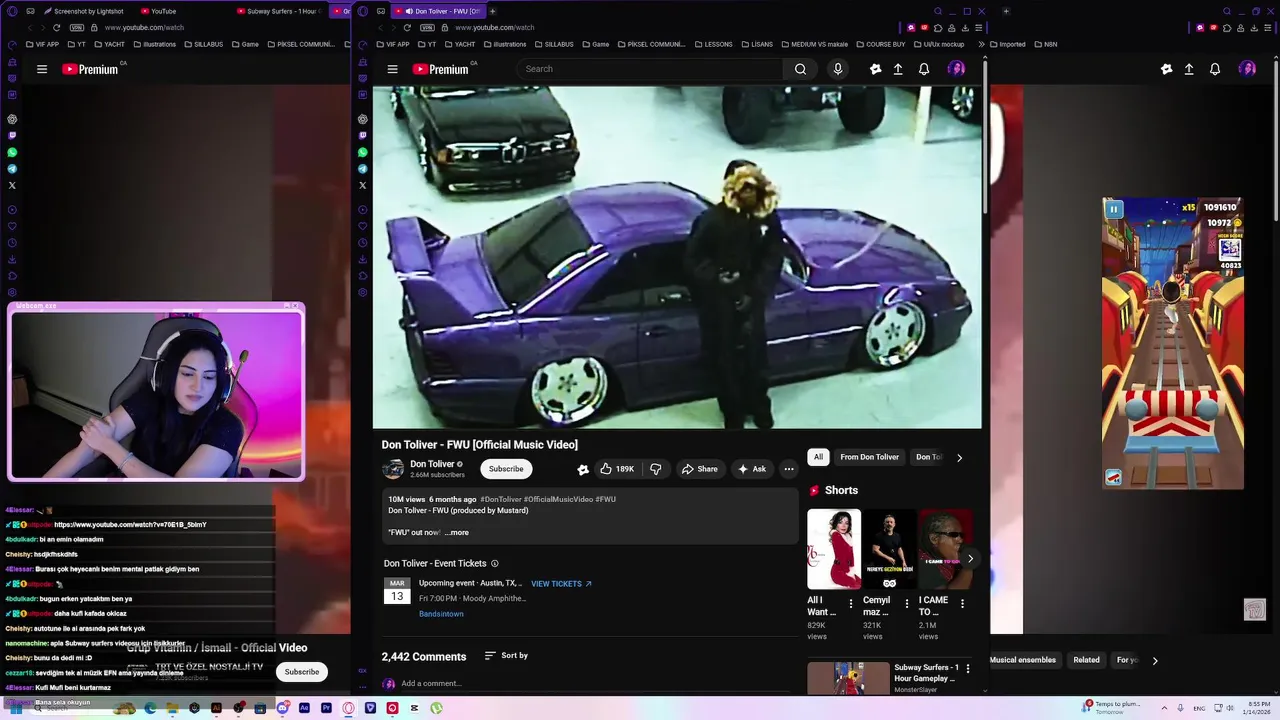Select the 'All' filter chip

(x=818, y=457)
